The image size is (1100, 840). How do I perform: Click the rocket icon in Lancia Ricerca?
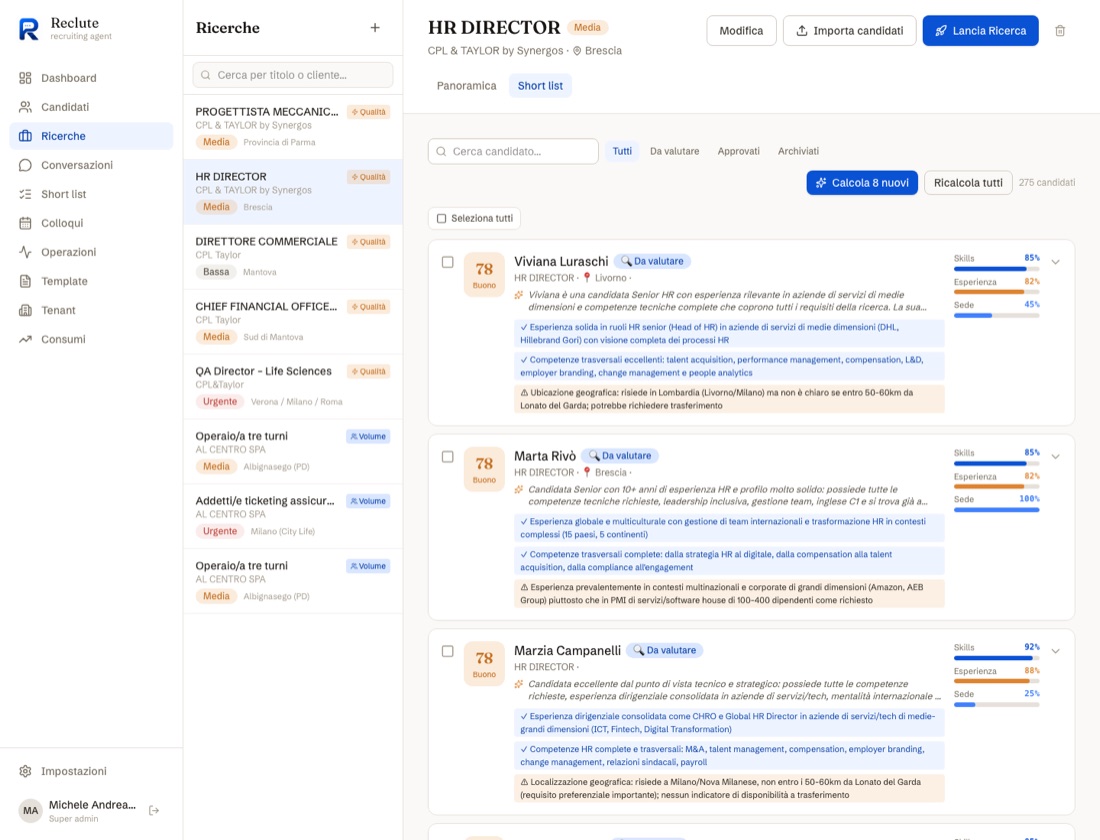point(941,31)
